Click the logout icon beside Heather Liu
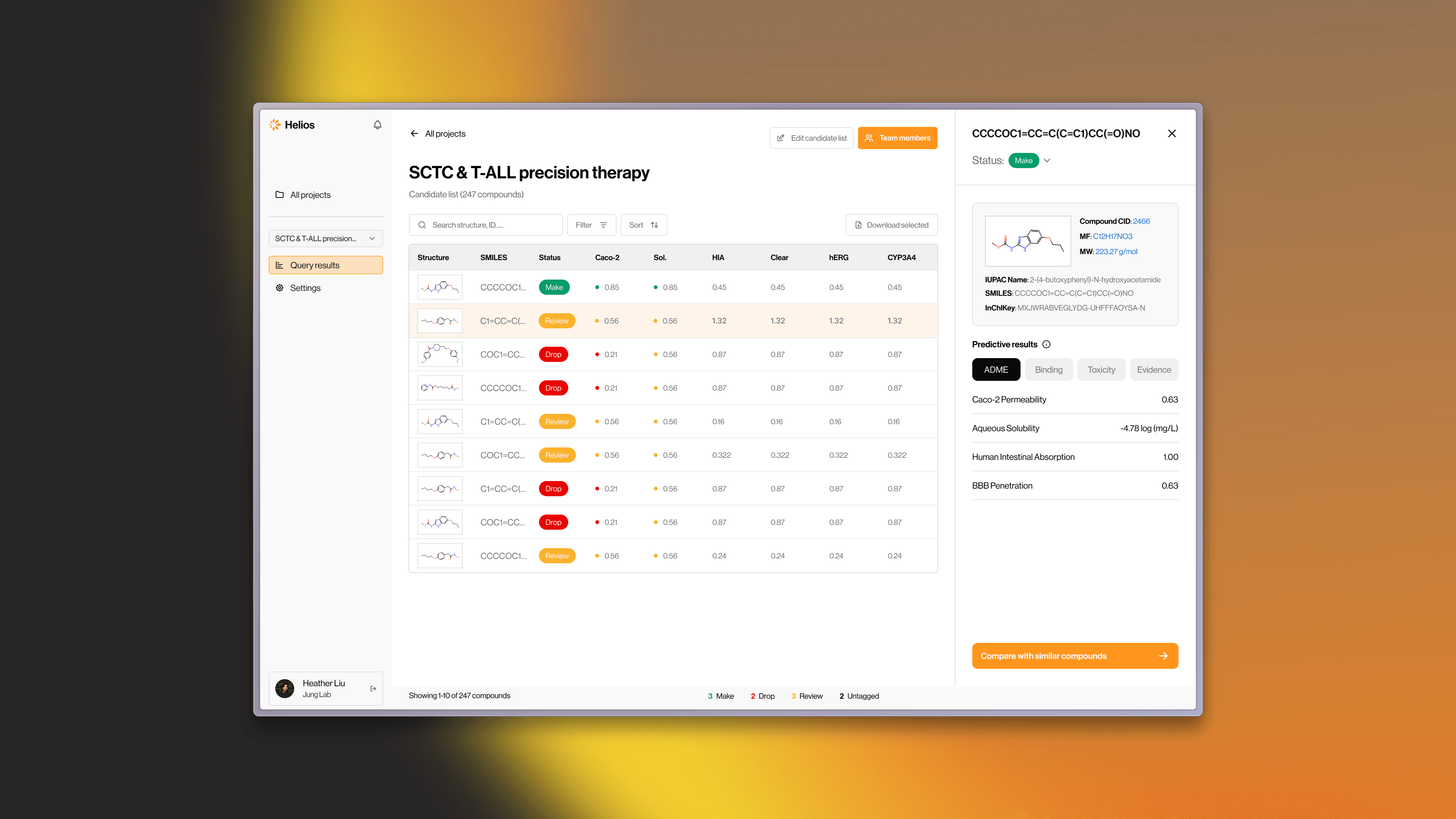The height and width of the screenshot is (819, 1456). click(x=373, y=688)
